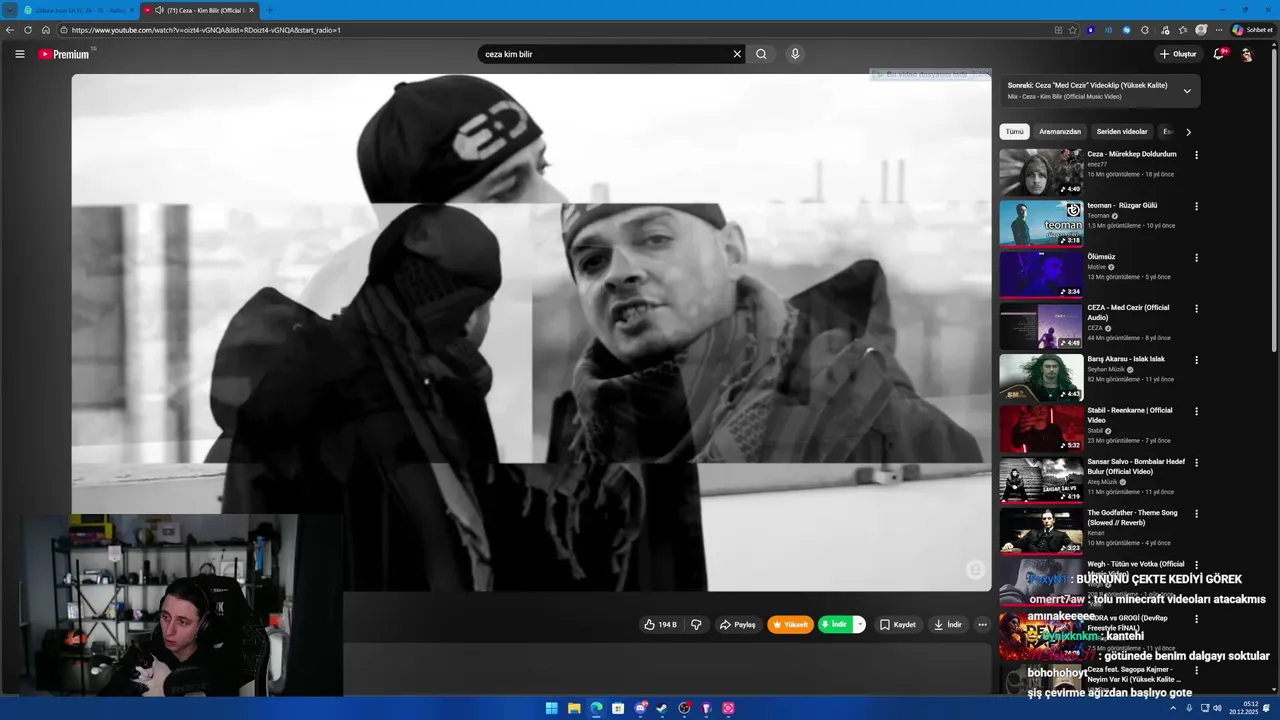Screen dimensions: 1280x720
Task: Switch to the first browser tab (EA FC 26)
Action: (78, 10)
